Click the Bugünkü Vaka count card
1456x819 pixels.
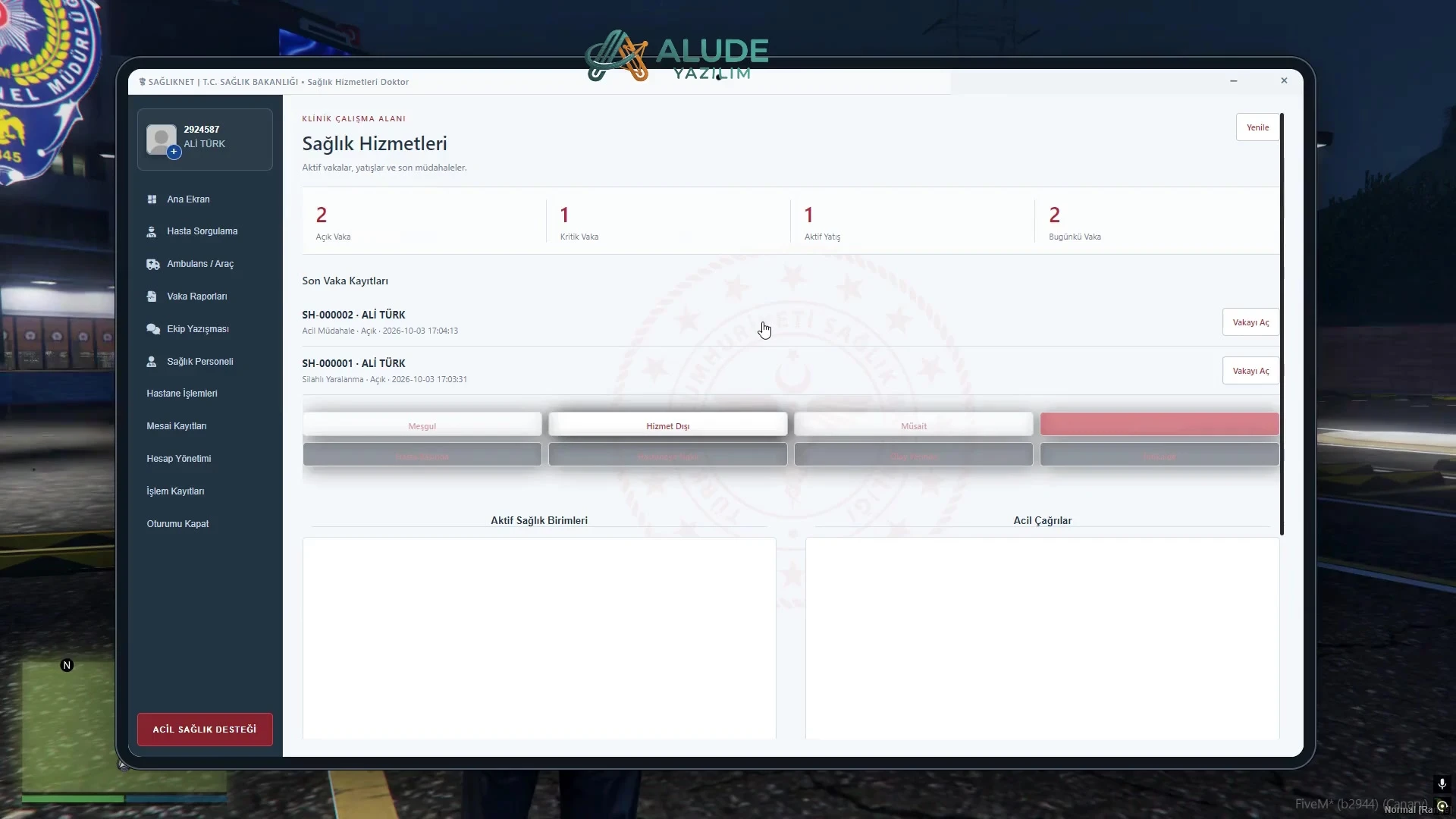1156,222
